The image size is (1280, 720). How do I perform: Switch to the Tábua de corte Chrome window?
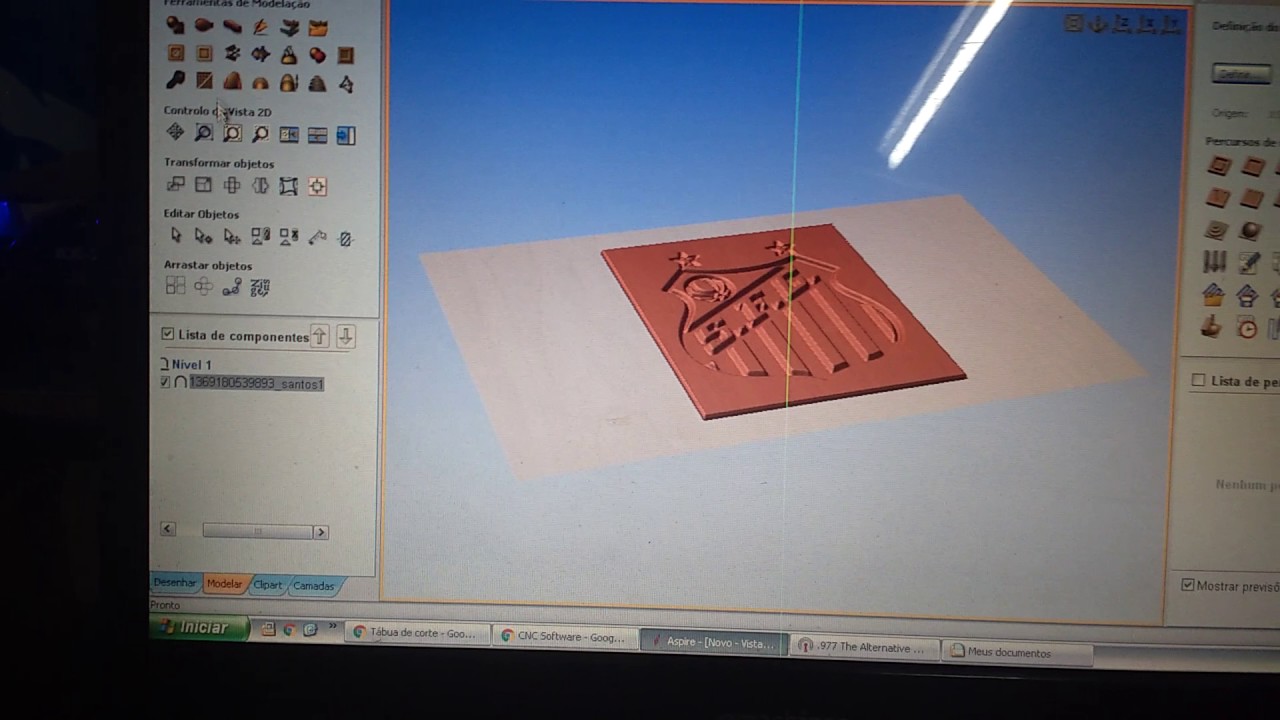click(419, 633)
